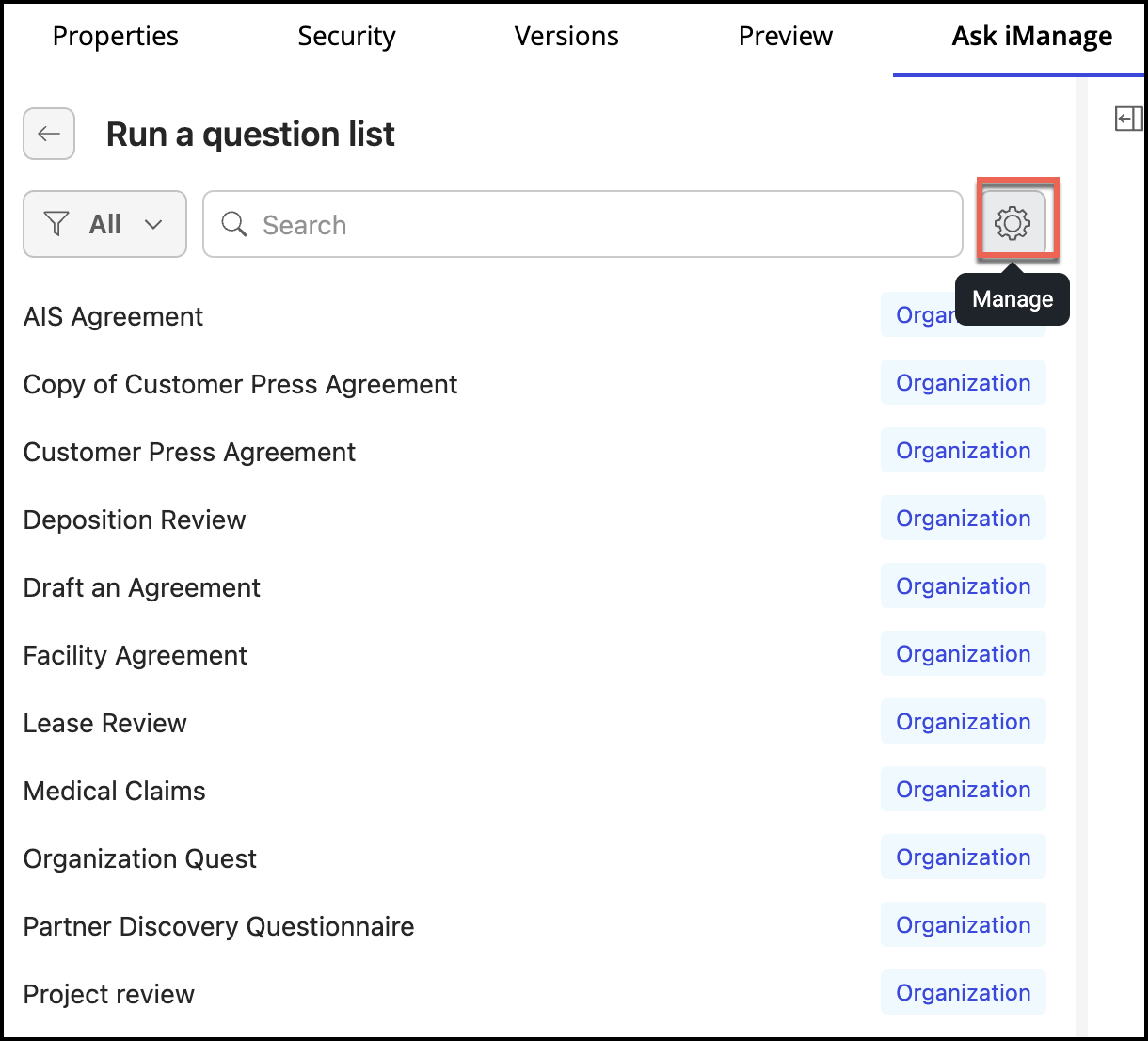Open the All filter dropdown
The image size is (1148, 1041).
coord(104,224)
